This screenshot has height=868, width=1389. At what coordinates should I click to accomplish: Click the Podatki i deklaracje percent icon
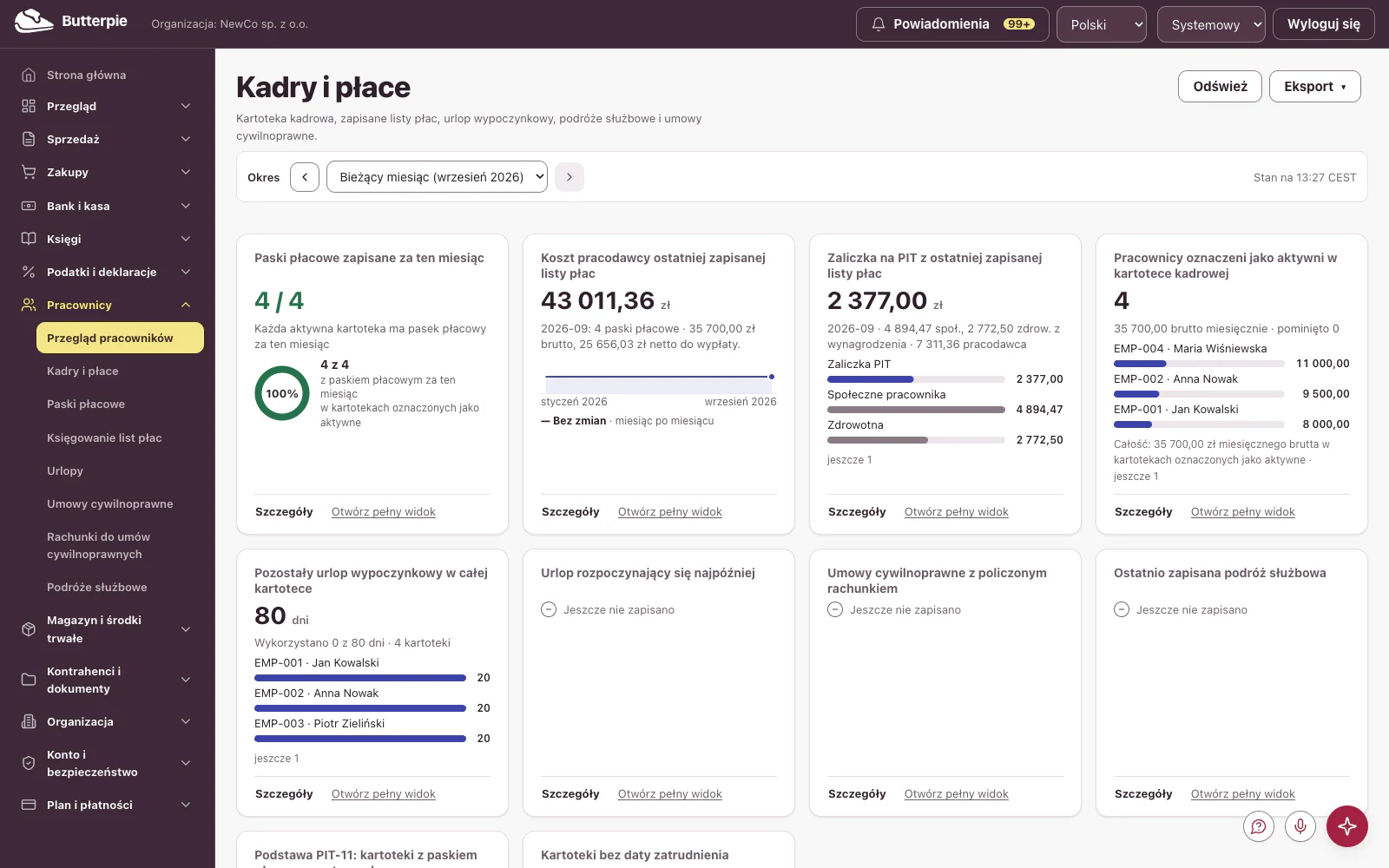tap(29, 272)
